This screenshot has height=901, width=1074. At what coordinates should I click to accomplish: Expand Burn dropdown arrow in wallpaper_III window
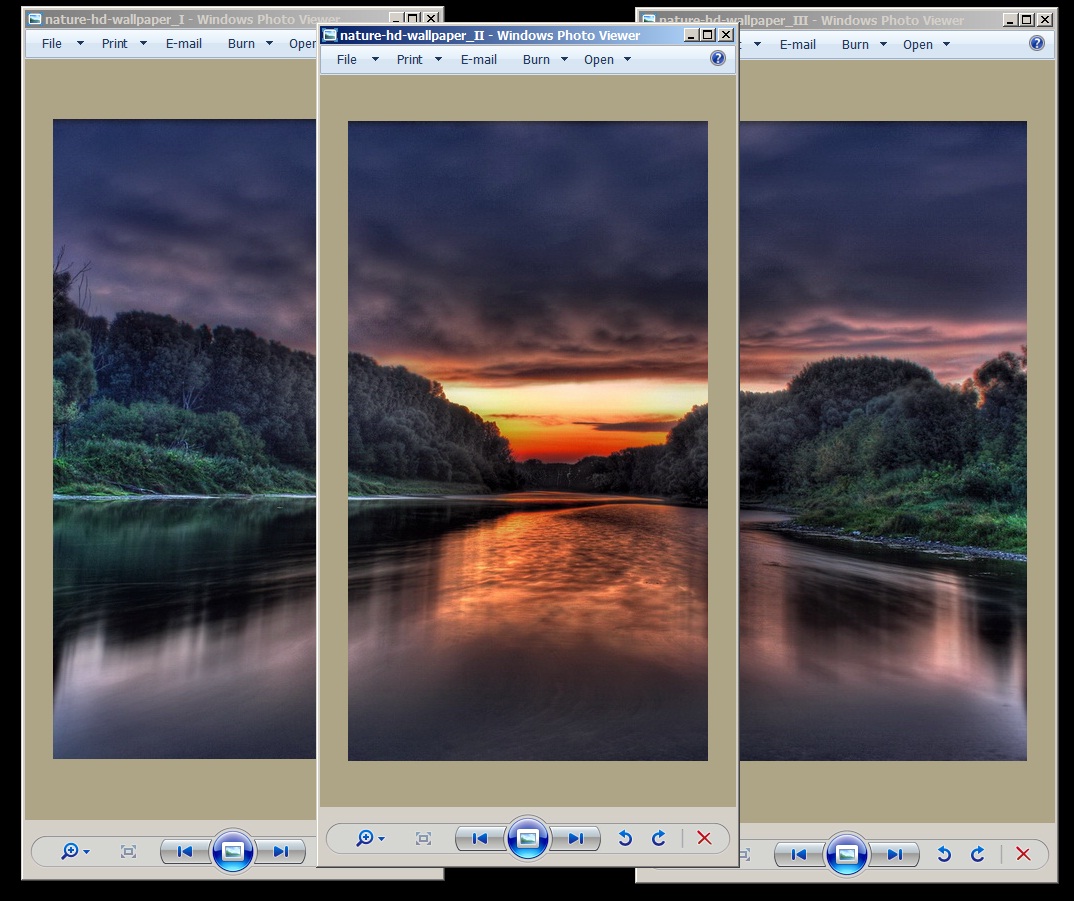pos(884,45)
